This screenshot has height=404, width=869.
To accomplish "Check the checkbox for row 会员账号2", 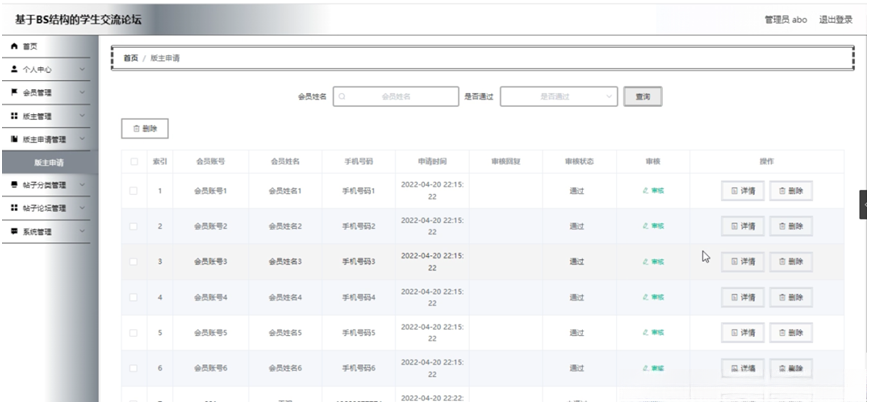I will [x=134, y=226].
